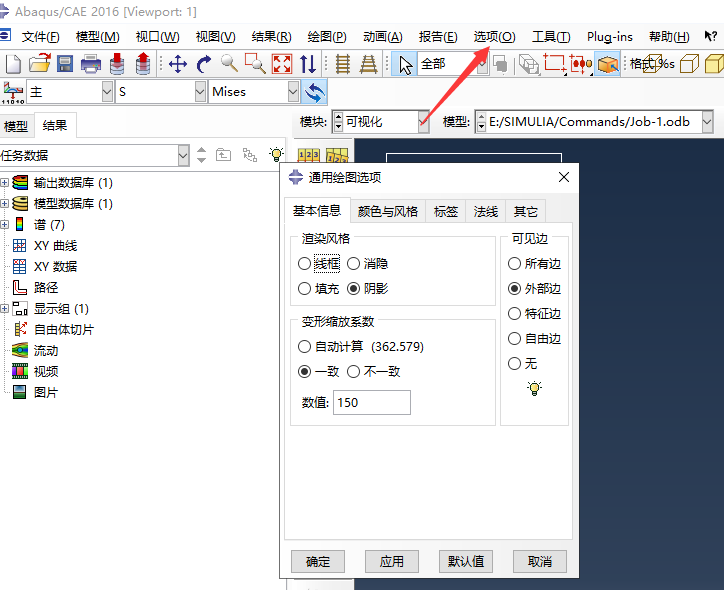Viewport: 724px width, 590px height.
Task: Select 所有边 visible edges option
Action: point(514,264)
